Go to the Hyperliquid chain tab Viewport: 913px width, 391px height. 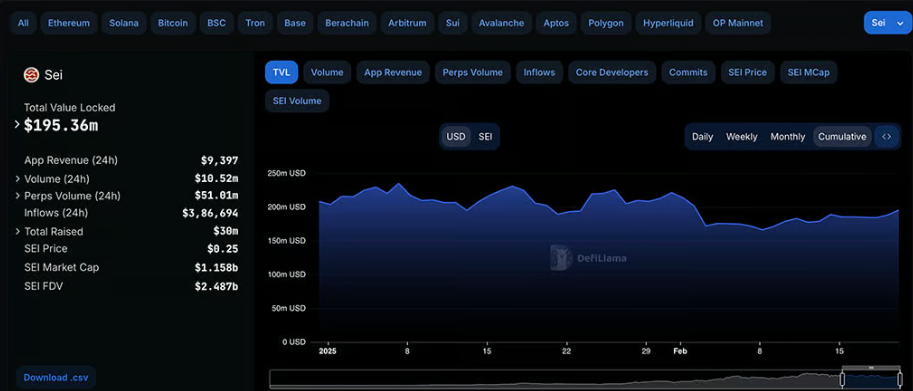[x=668, y=23]
